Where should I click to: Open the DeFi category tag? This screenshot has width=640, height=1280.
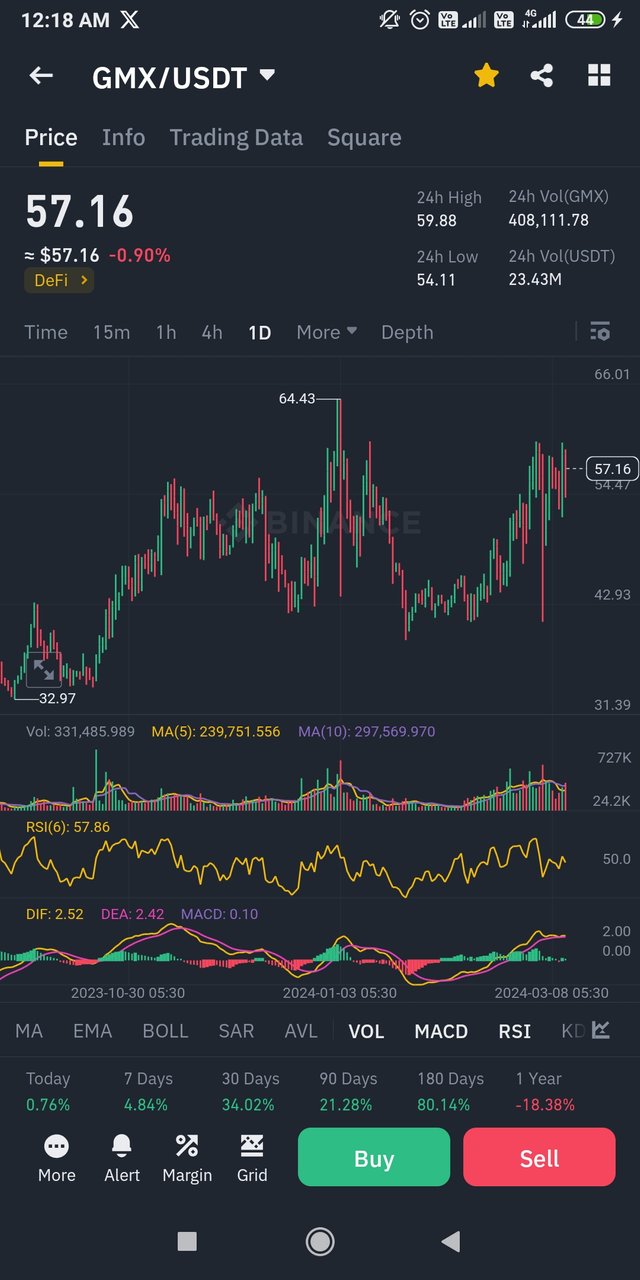tap(59, 280)
